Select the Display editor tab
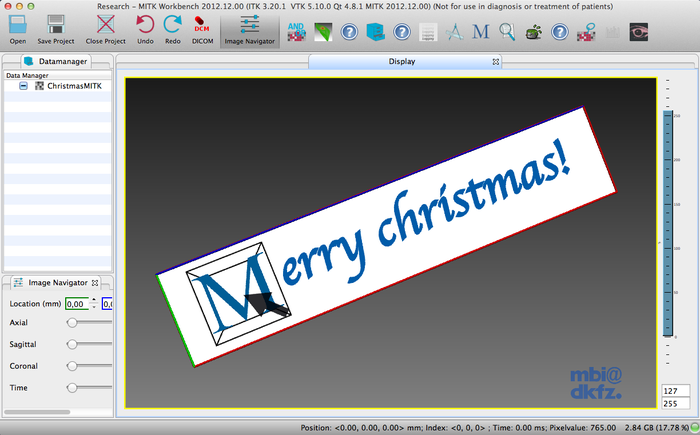 [x=401, y=62]
